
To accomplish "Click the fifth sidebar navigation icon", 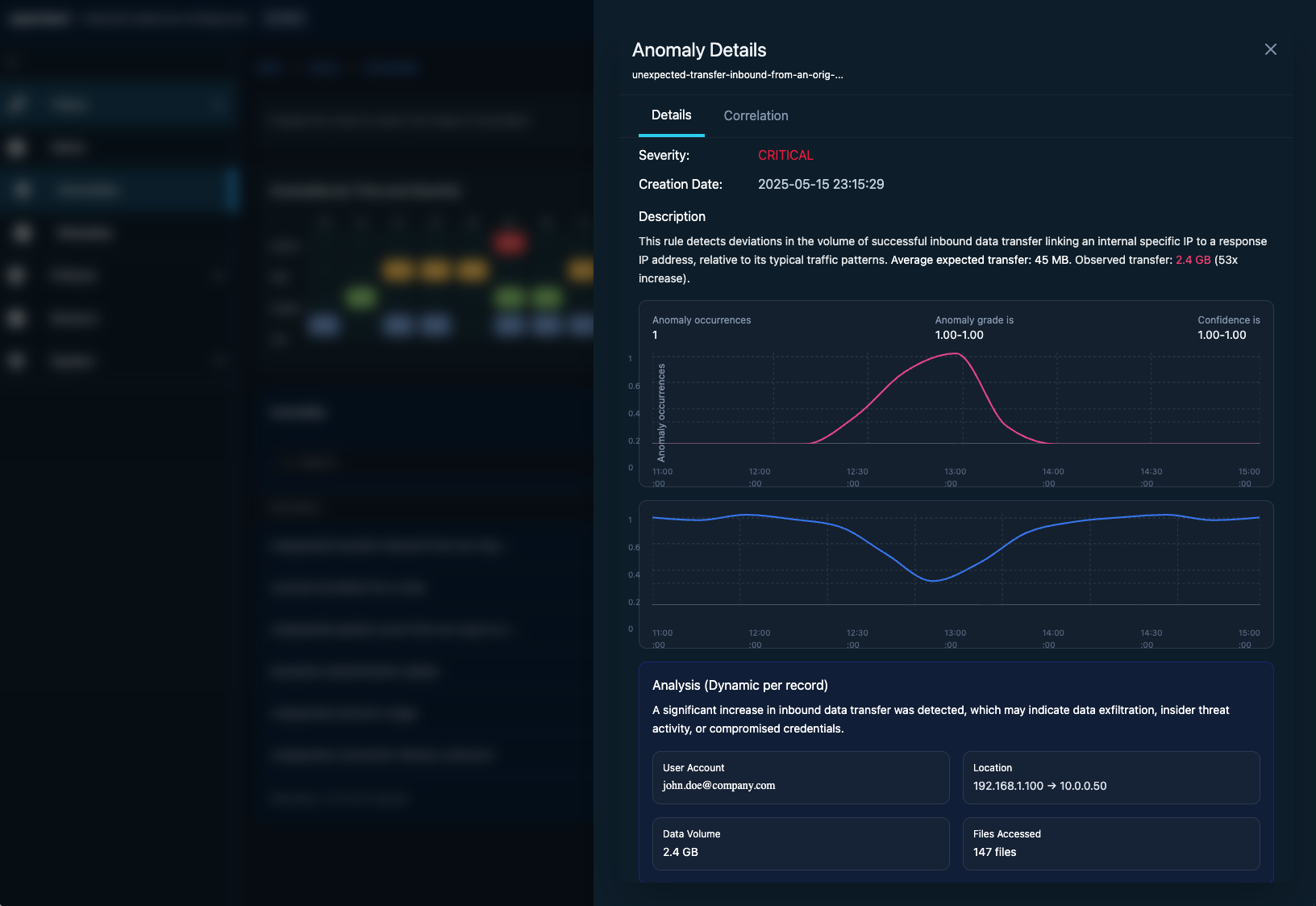I will pos(16,275).
